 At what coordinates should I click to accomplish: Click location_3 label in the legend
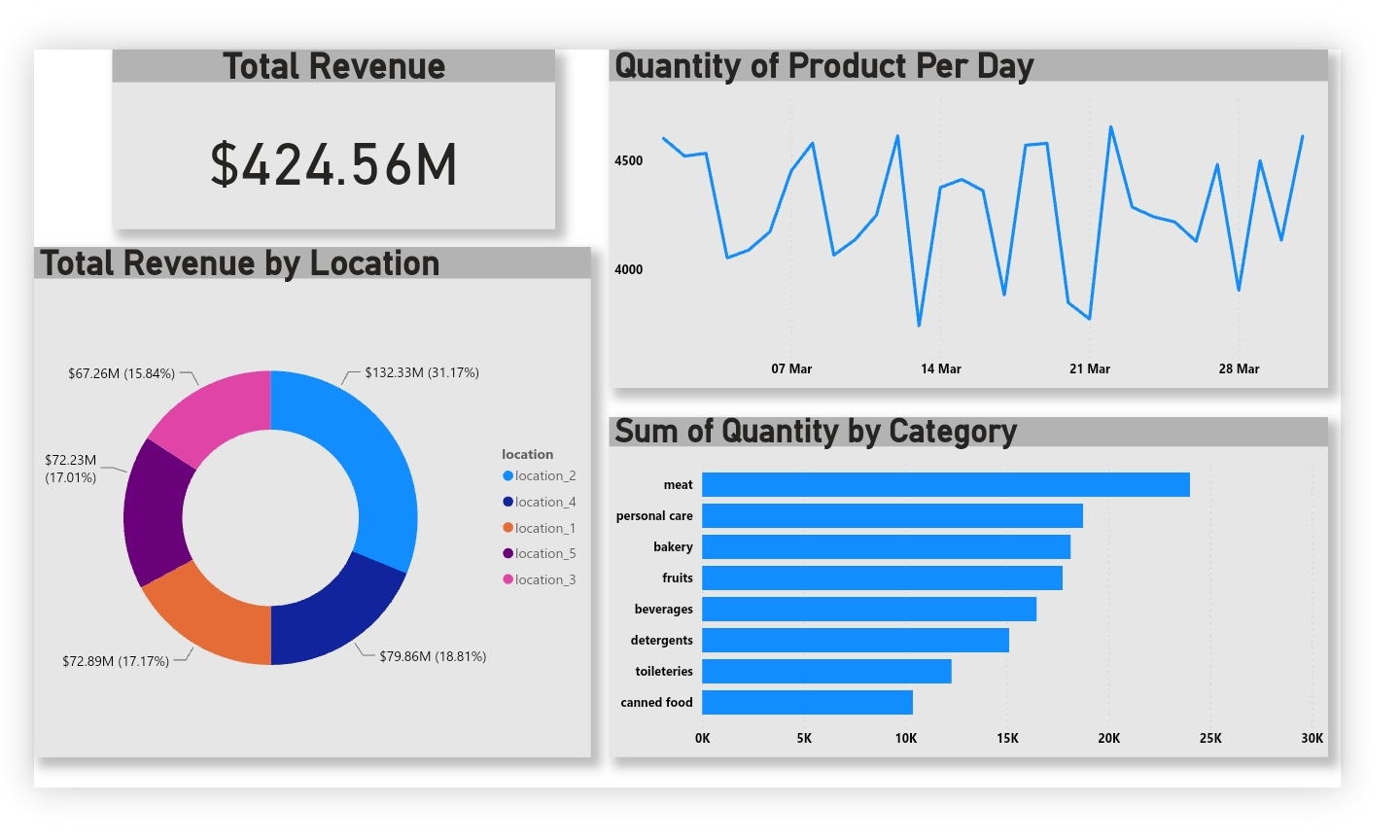tap(545, 579)
